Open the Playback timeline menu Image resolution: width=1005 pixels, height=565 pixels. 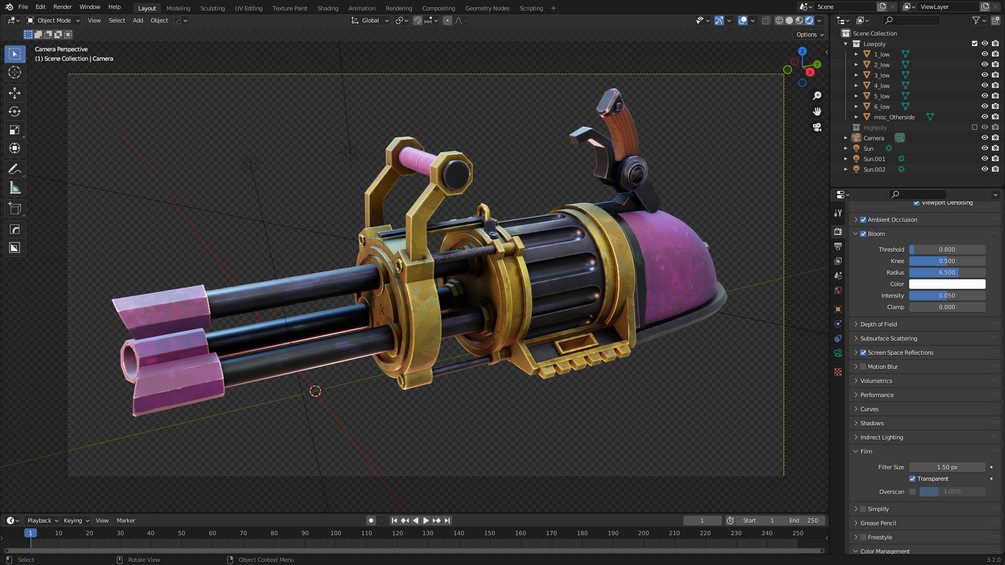(x=42, y=521)
